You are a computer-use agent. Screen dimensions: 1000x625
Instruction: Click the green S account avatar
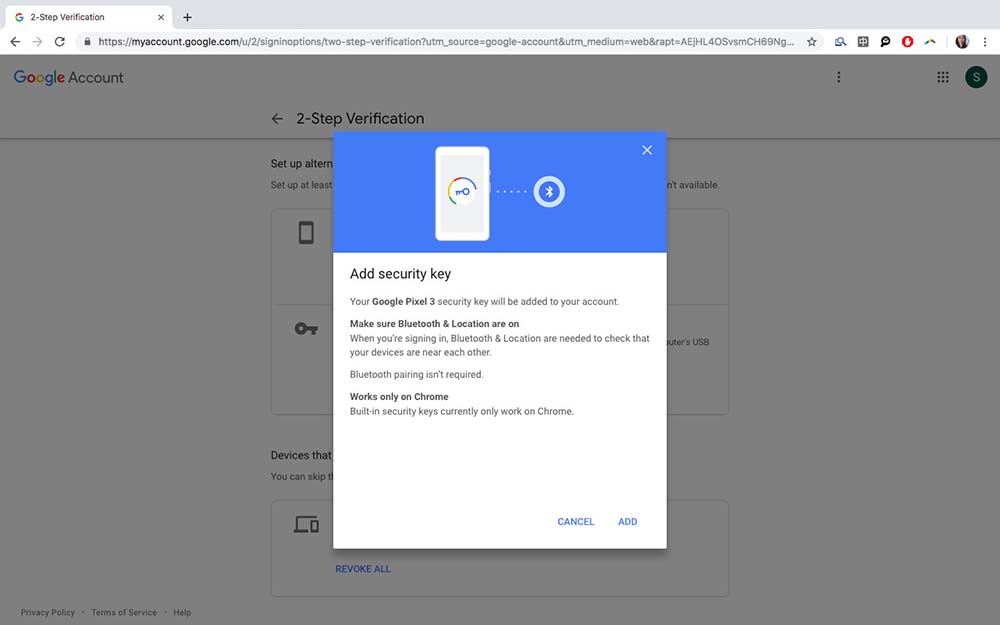976,77
